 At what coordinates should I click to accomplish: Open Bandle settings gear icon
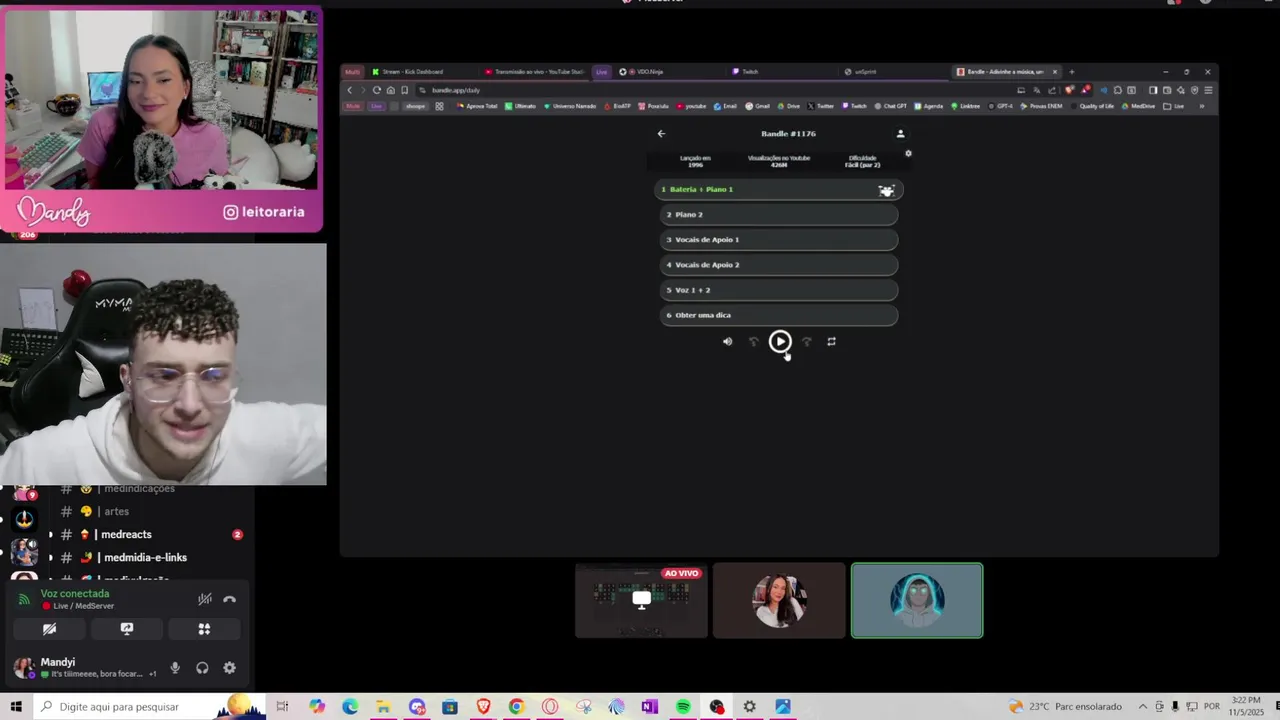pos(908,154)
